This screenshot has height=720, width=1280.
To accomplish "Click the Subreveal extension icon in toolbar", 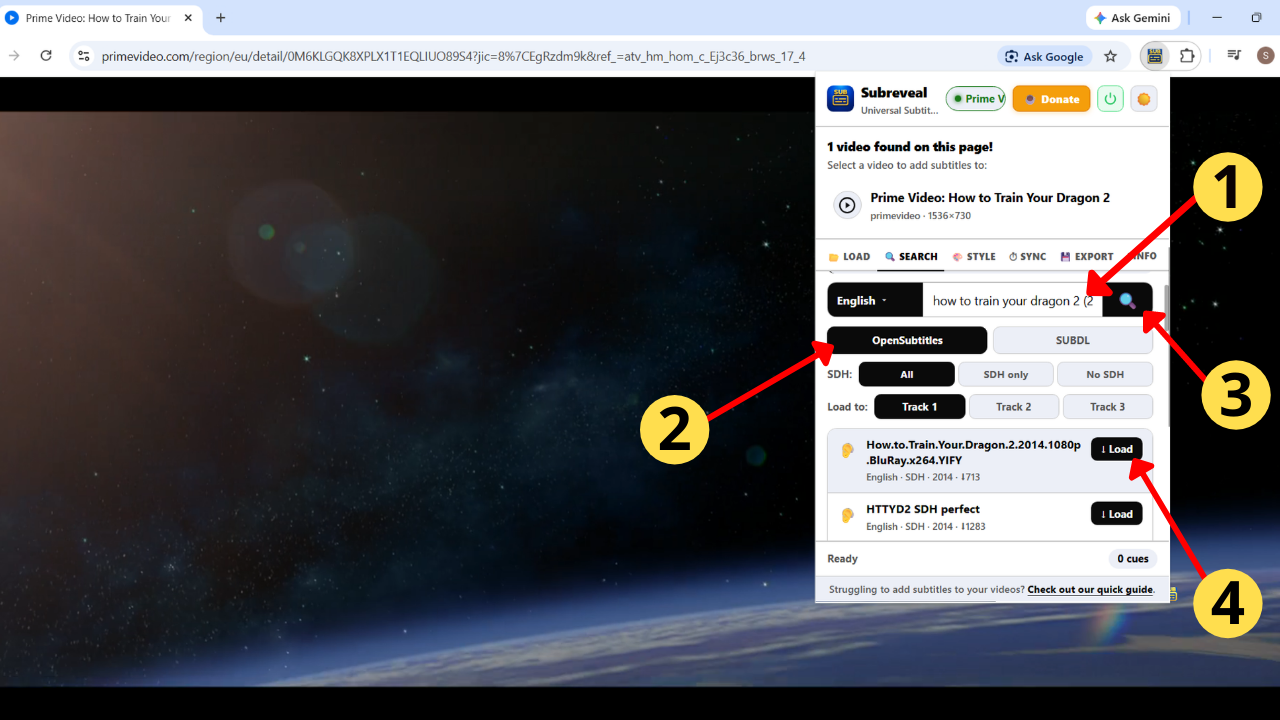I will pos(1155,56).
